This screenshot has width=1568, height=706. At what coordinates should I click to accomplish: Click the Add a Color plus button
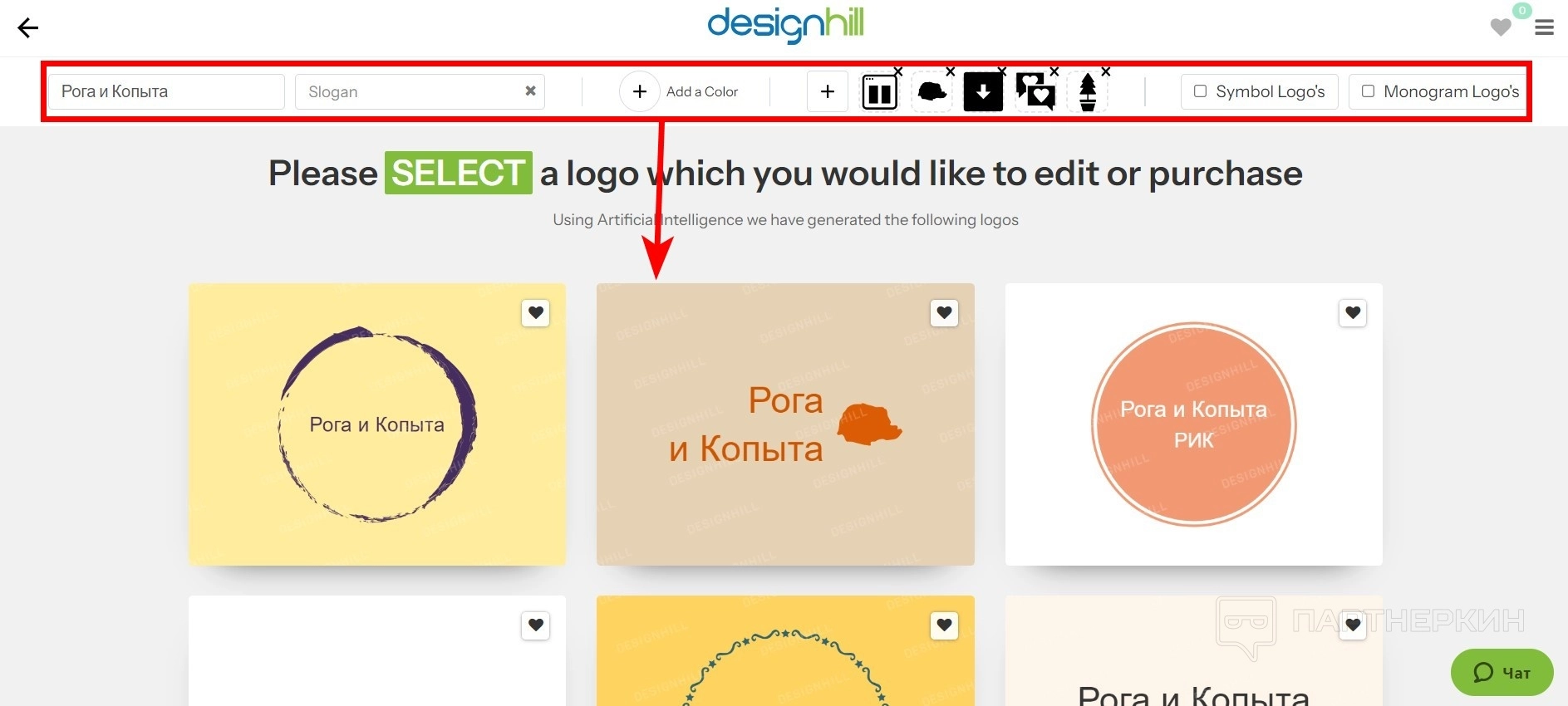tap(640, 91)
